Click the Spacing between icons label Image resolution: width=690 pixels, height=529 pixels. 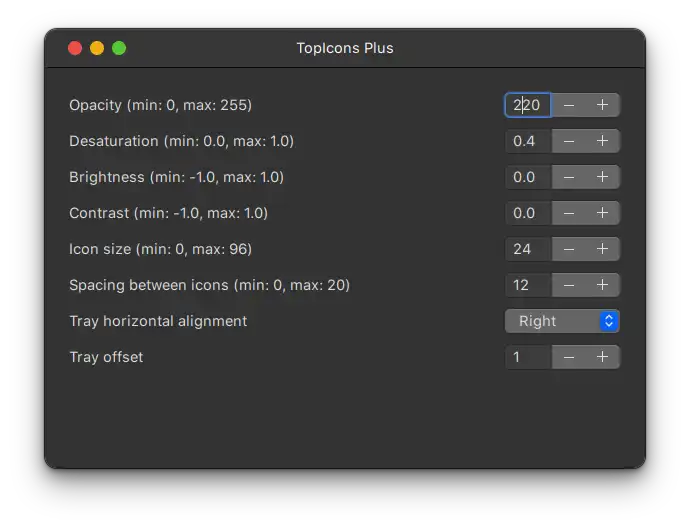[x=209, y=285]
